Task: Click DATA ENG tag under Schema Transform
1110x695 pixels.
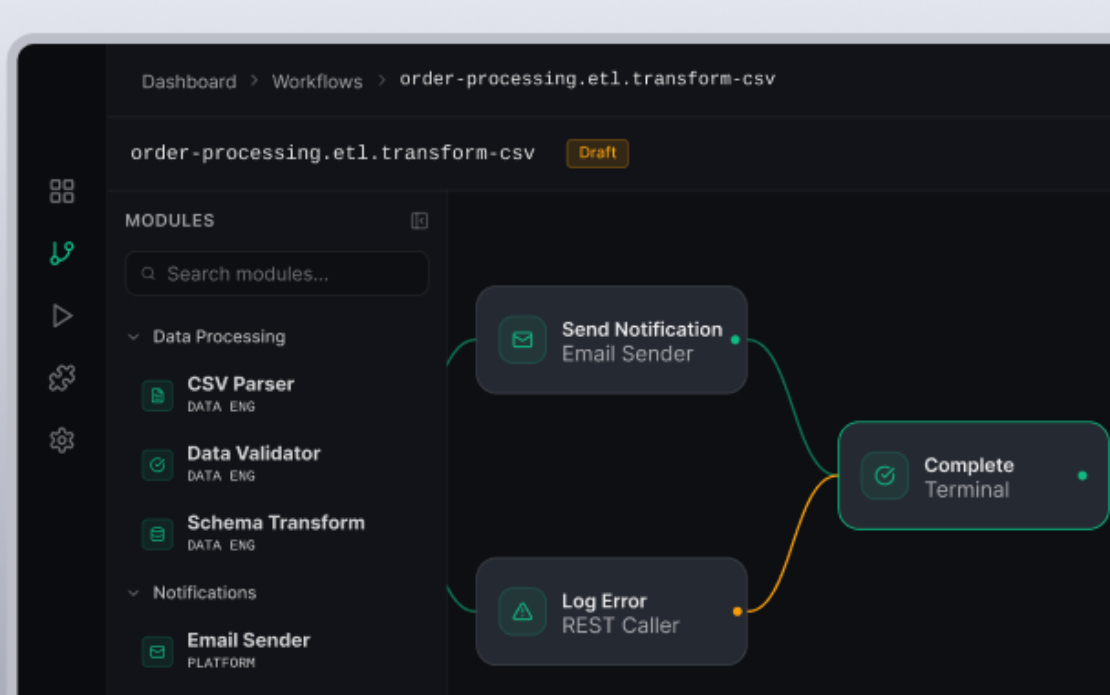Action: [x=221, y=546]
